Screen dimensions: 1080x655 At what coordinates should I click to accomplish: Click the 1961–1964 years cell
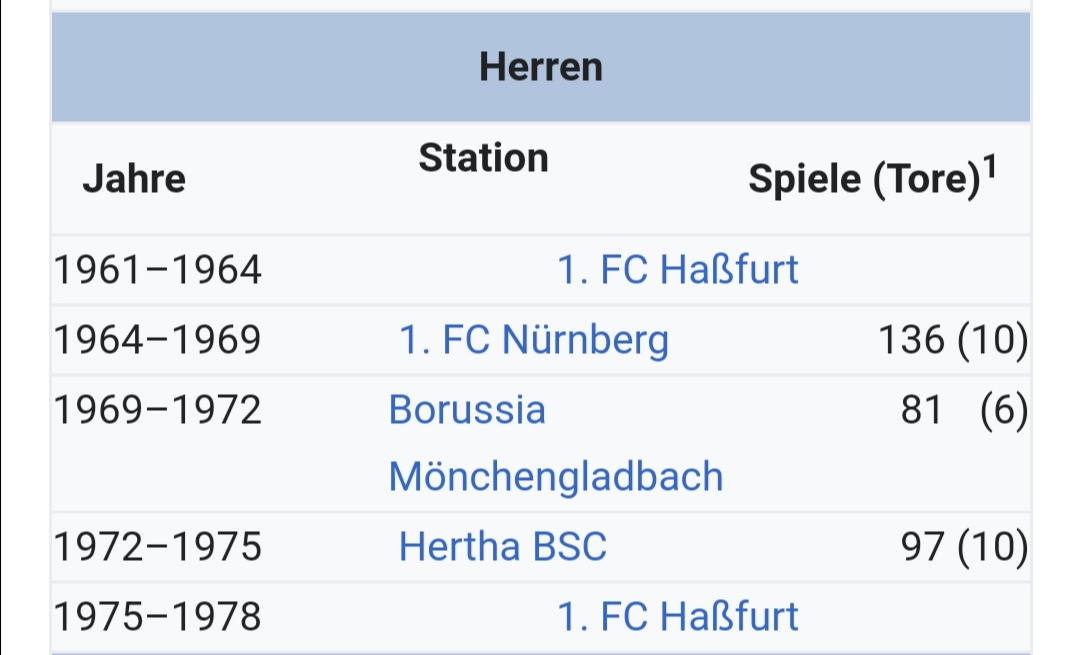click(157, 270)
